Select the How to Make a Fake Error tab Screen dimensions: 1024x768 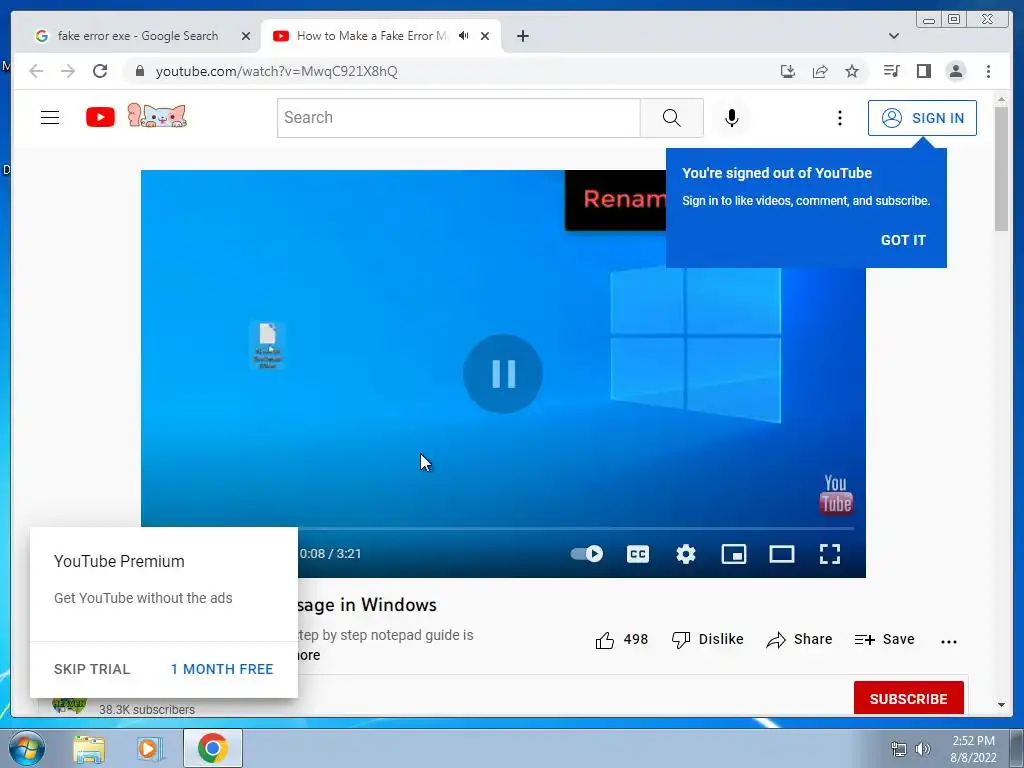(x=371, y=36)
